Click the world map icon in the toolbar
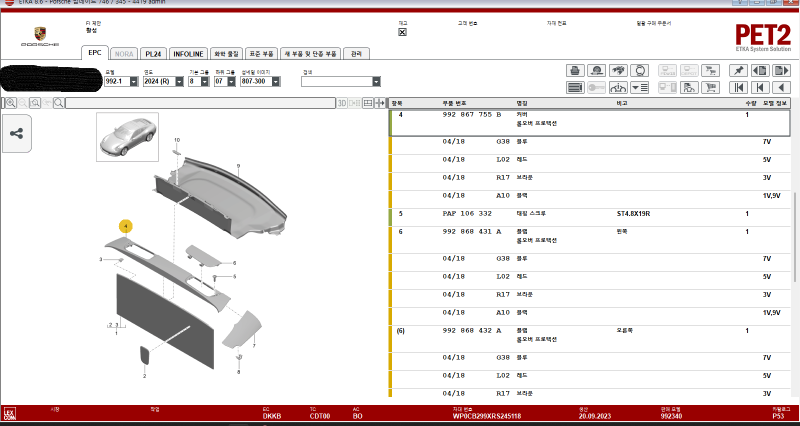 [x=618, y=70]
